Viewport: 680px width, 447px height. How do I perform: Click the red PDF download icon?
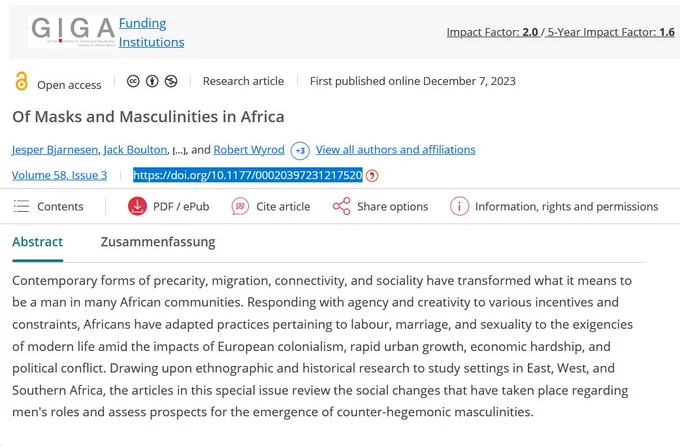(137, 206)
